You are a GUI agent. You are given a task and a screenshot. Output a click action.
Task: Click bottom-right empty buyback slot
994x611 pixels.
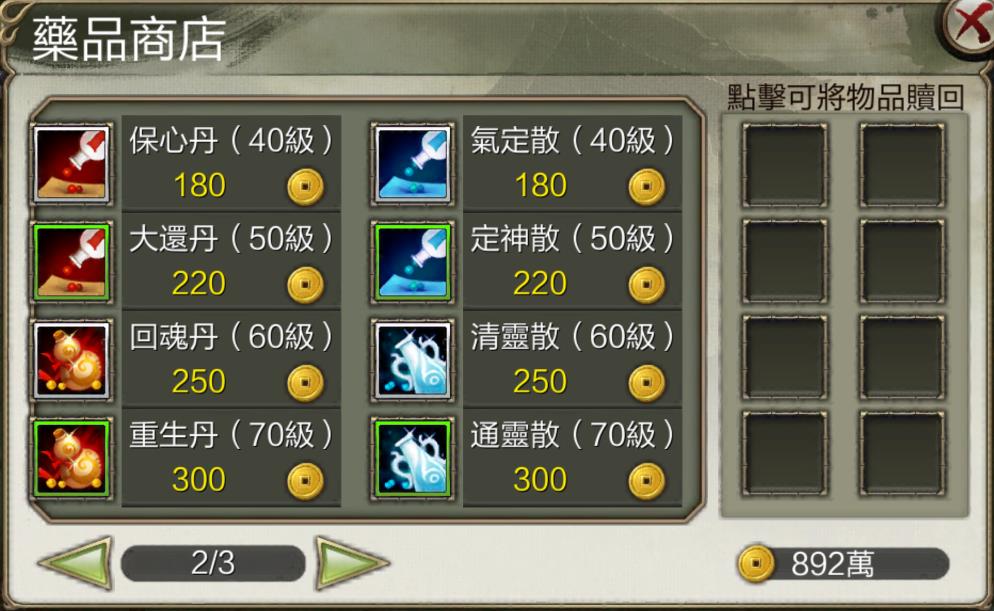(x=901, y=453)
